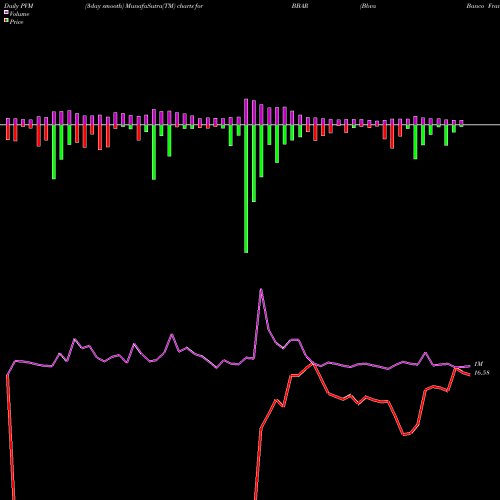The width and height of the screenshot is (500, 500).
Task: Click the BBAR ticker symbol text
Action: pos(300,6)
